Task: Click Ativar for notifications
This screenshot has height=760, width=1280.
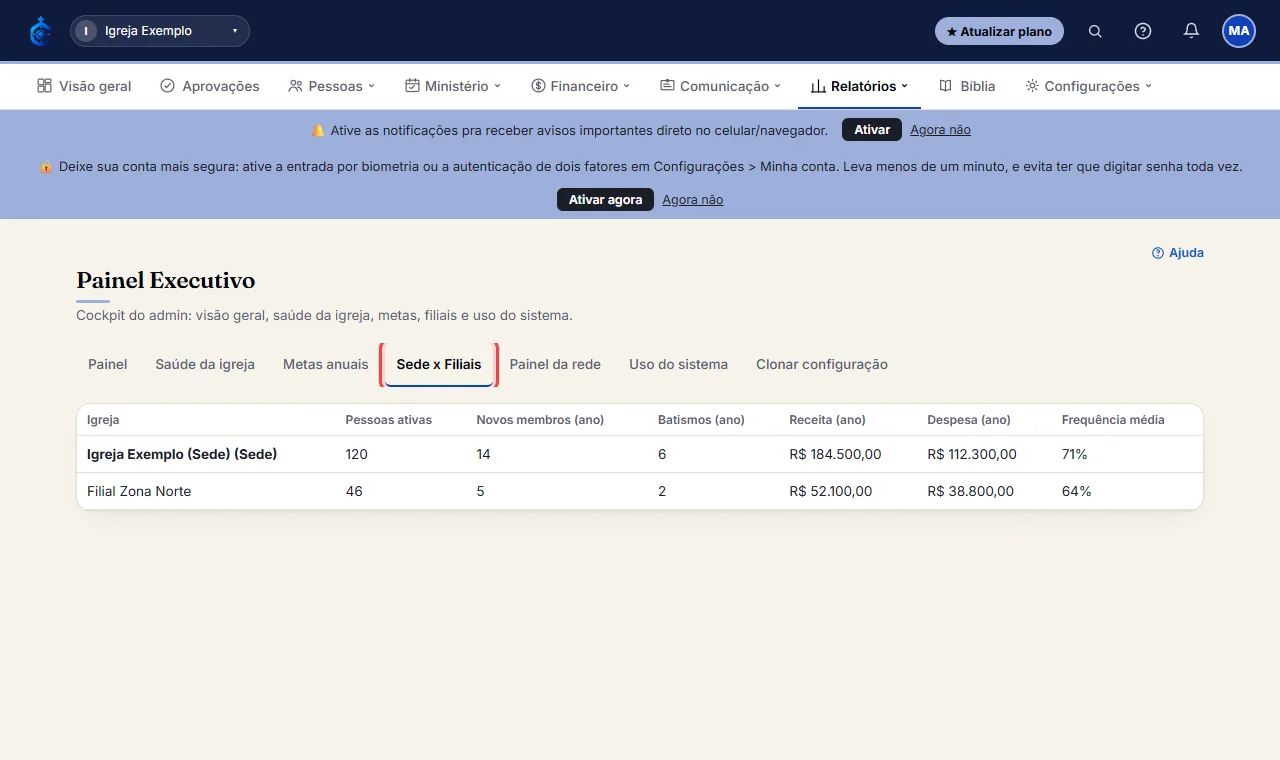Action: (872, 130)
